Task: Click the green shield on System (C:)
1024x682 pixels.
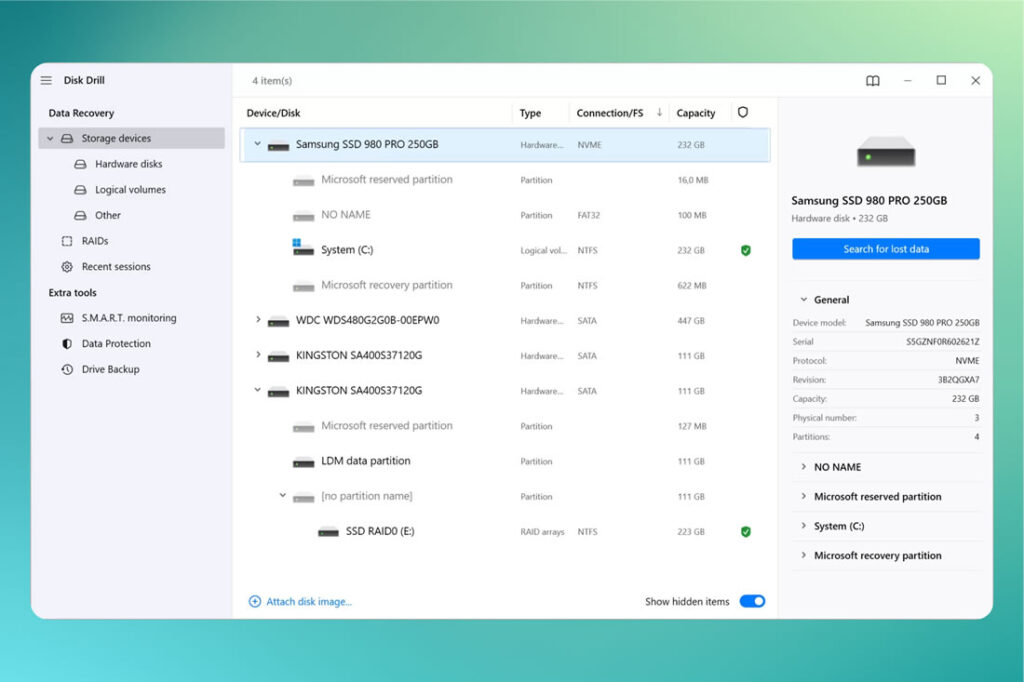Action: pos(745,250)
